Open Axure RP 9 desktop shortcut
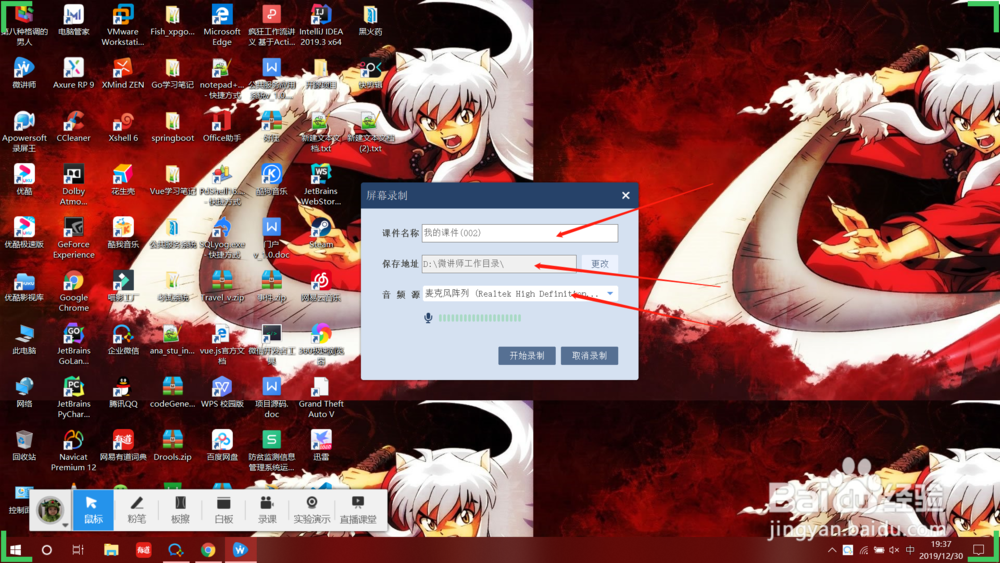This screenshot has width=1000, height=563. pos(73,73)
